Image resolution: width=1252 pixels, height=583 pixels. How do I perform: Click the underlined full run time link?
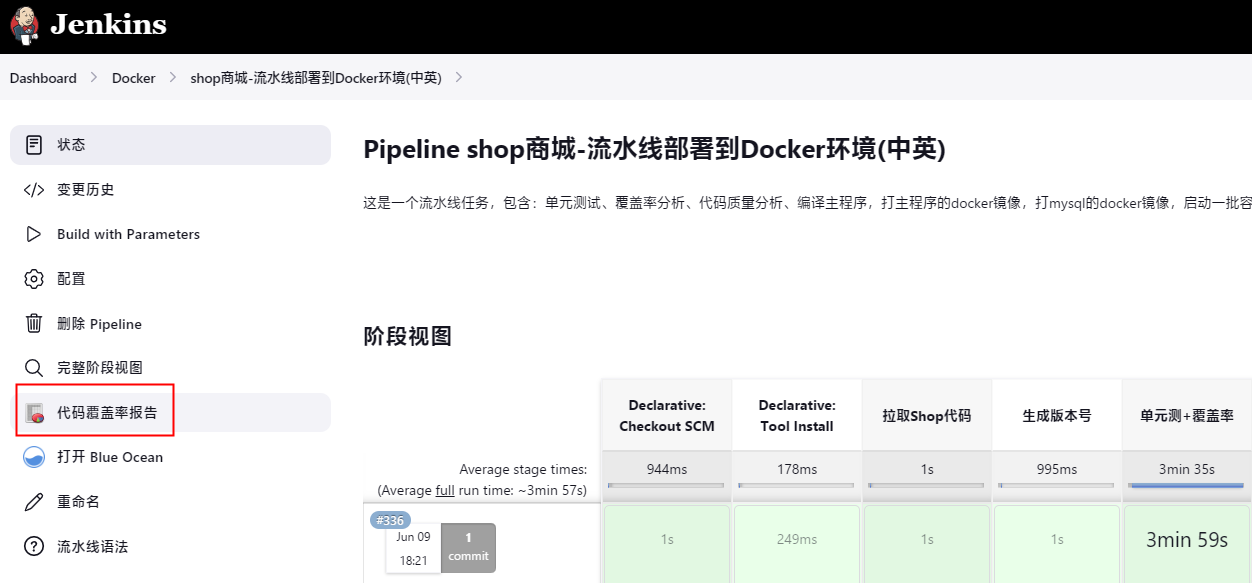tap(446, 490)
